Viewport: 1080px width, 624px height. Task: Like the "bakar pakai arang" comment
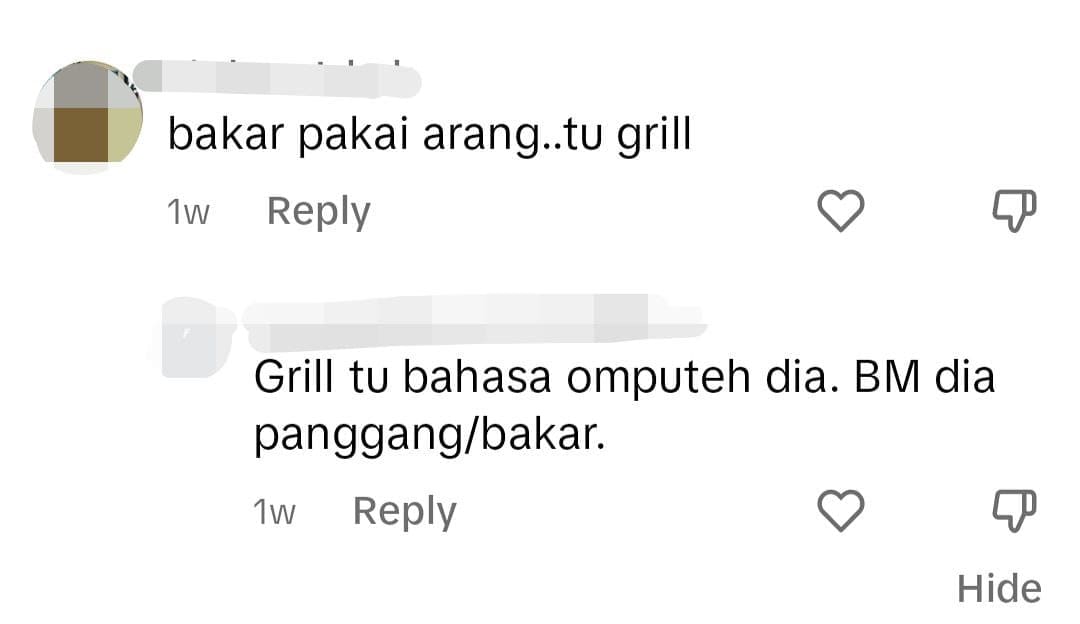(840, 211)
